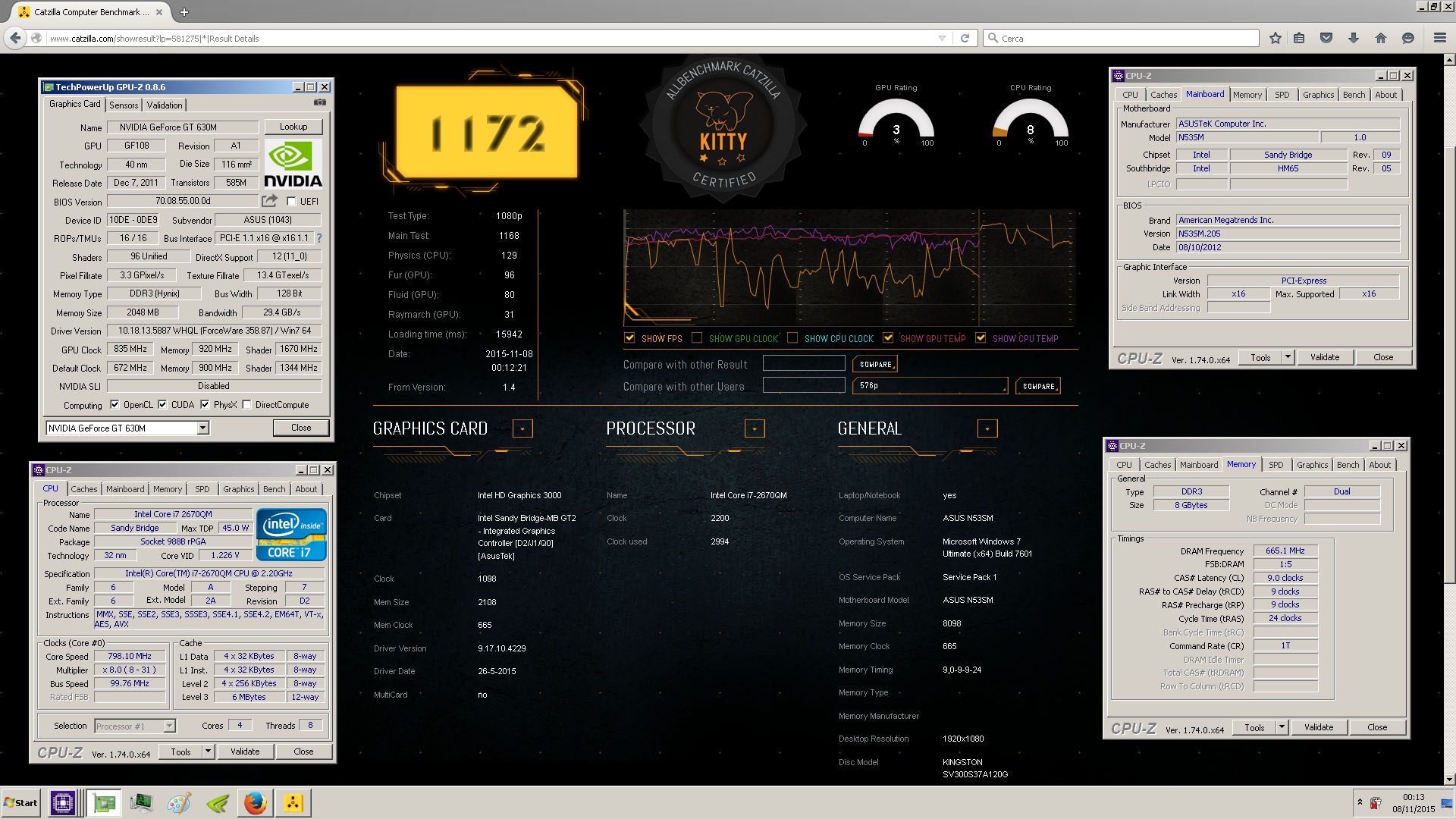Viewport: 1456px width, 819px height.
Task: Show hidden system tray icons
Action: 1359,802
